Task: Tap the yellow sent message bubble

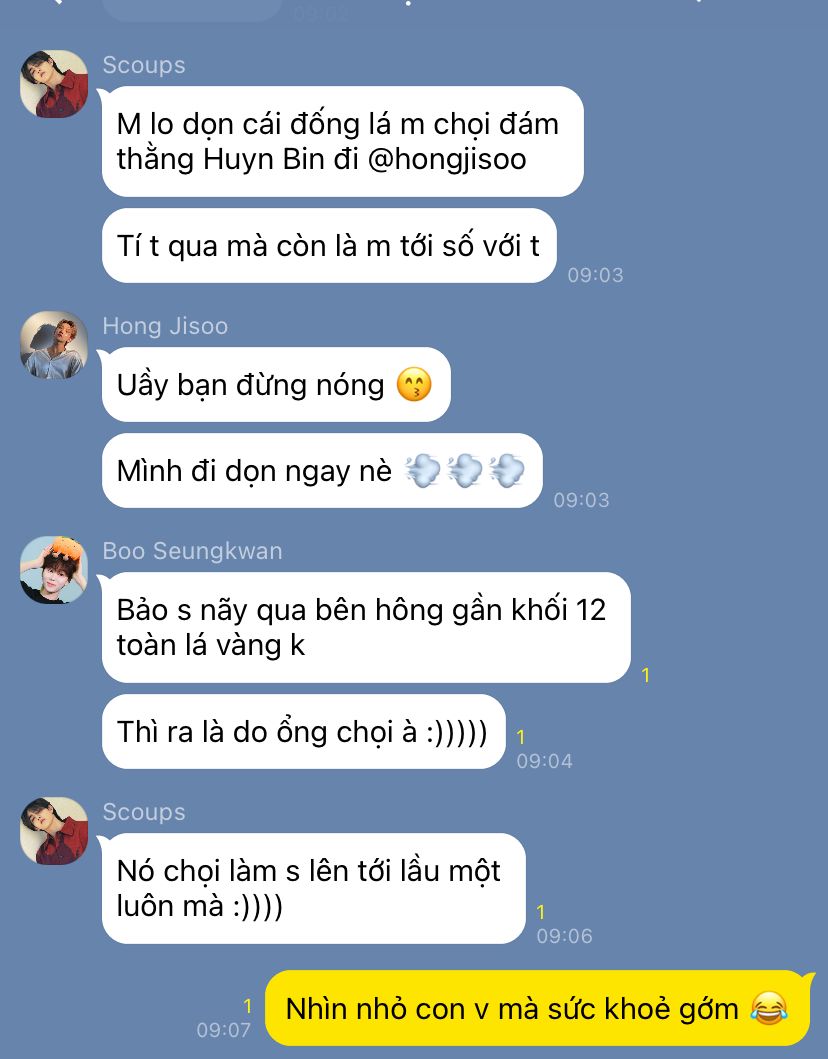Action: pos(538,1009)
